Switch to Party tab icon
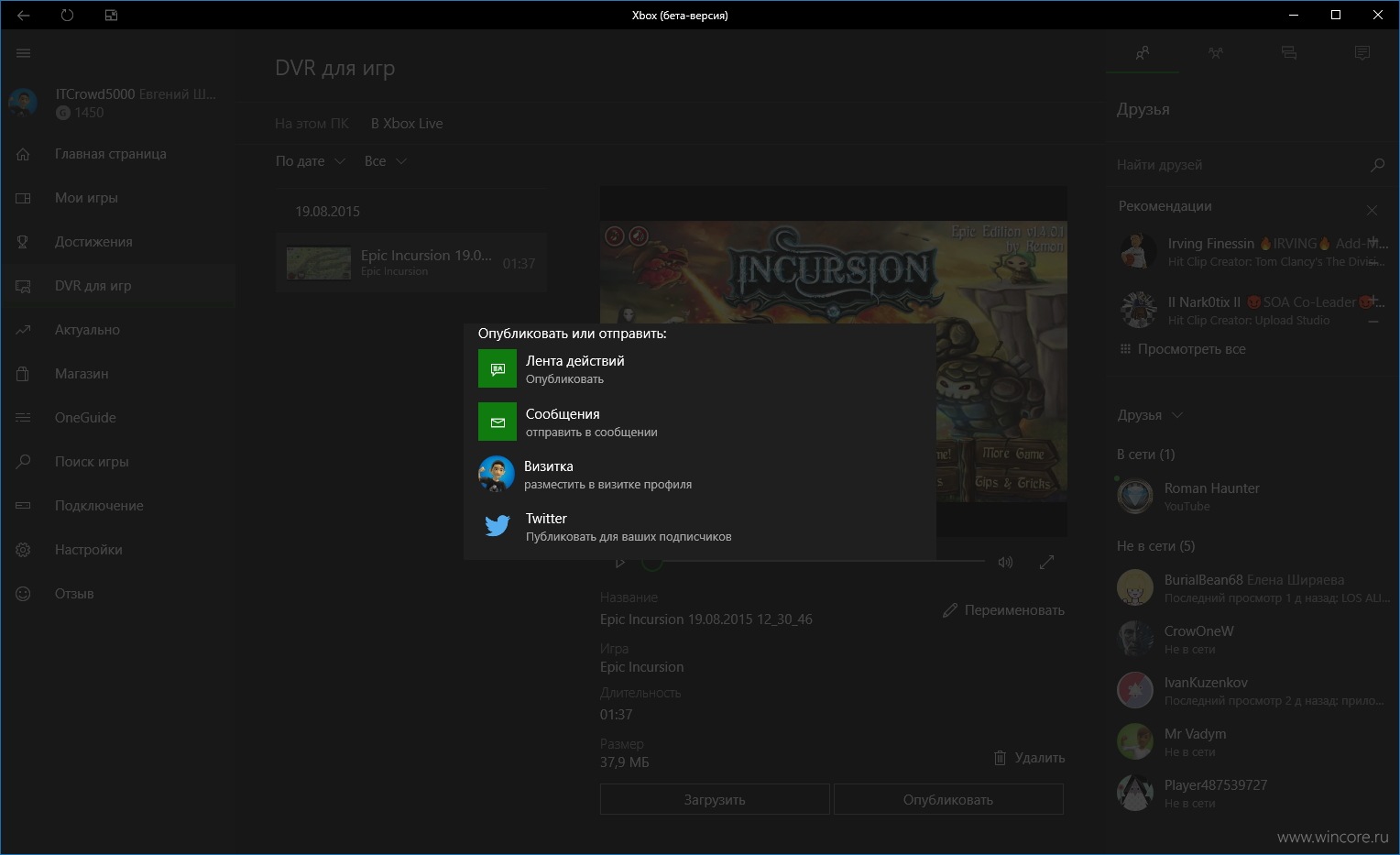The image size is (1400, 855). 1215,53
